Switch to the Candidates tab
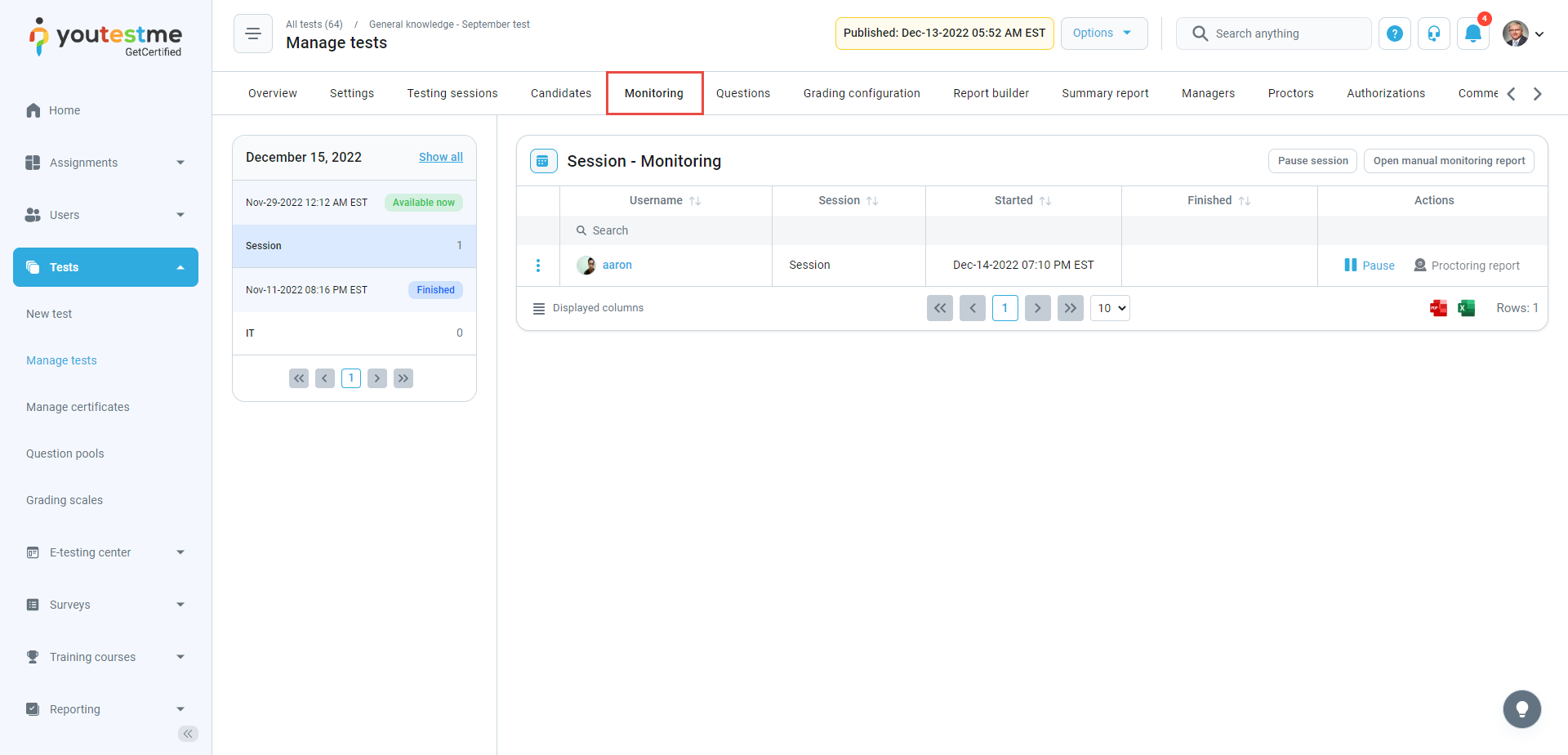The width and height of the screenshot is (1568, 755). click(x=560, y=93)
